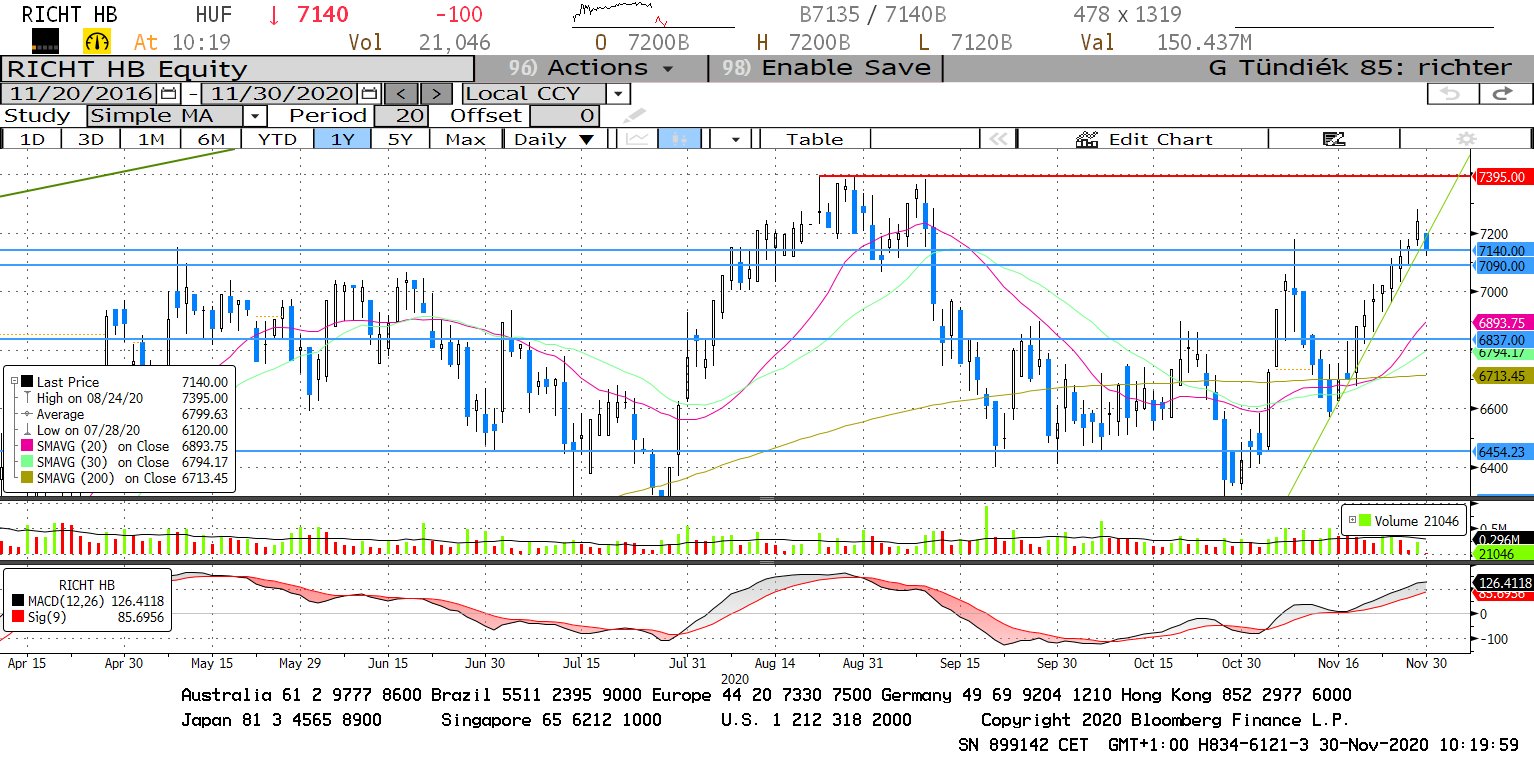
Task: Click the blue 6837.00 price axis label
Action: click(1503, 339)
